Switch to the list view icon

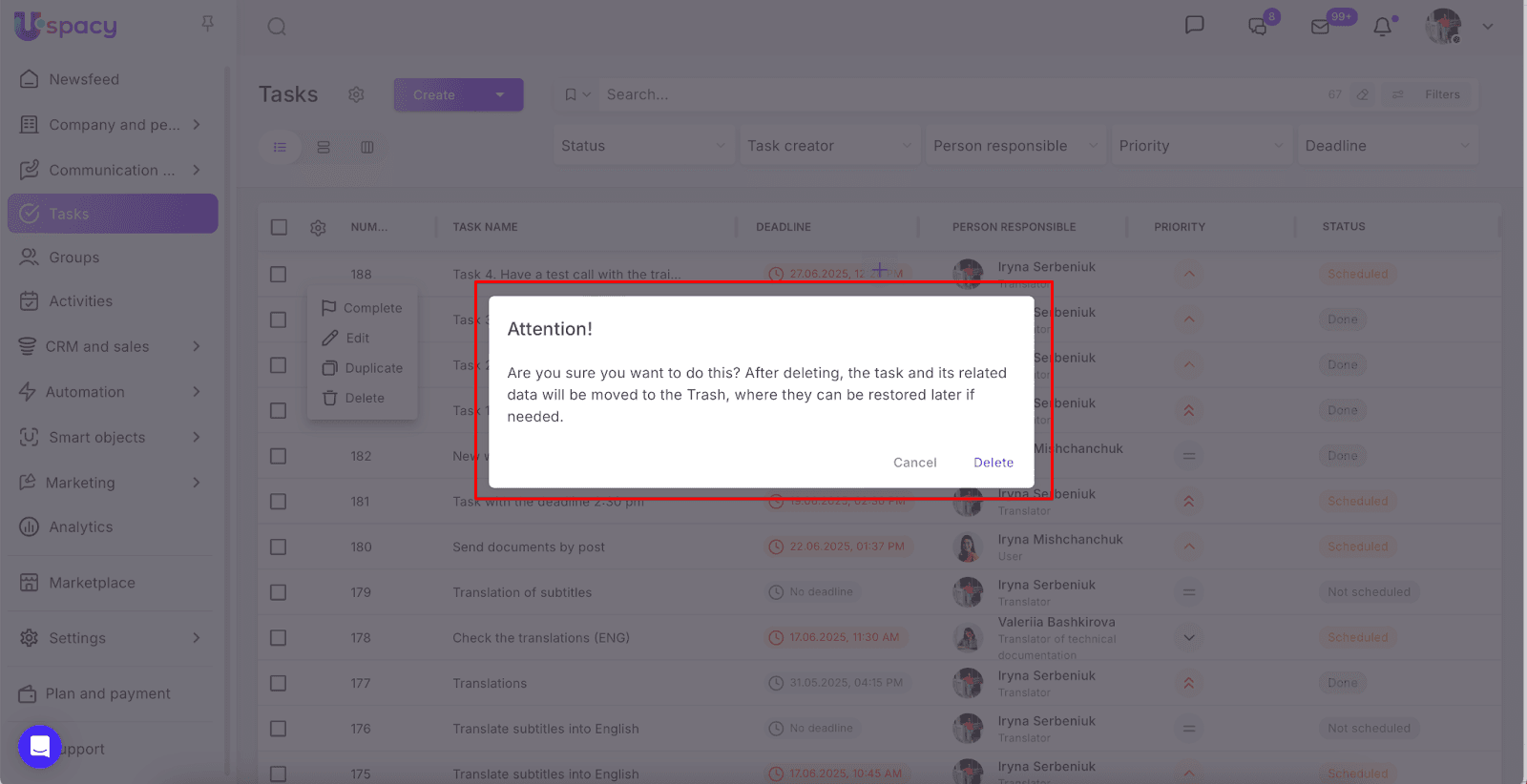pyautogui.click(x=280, y=147)
